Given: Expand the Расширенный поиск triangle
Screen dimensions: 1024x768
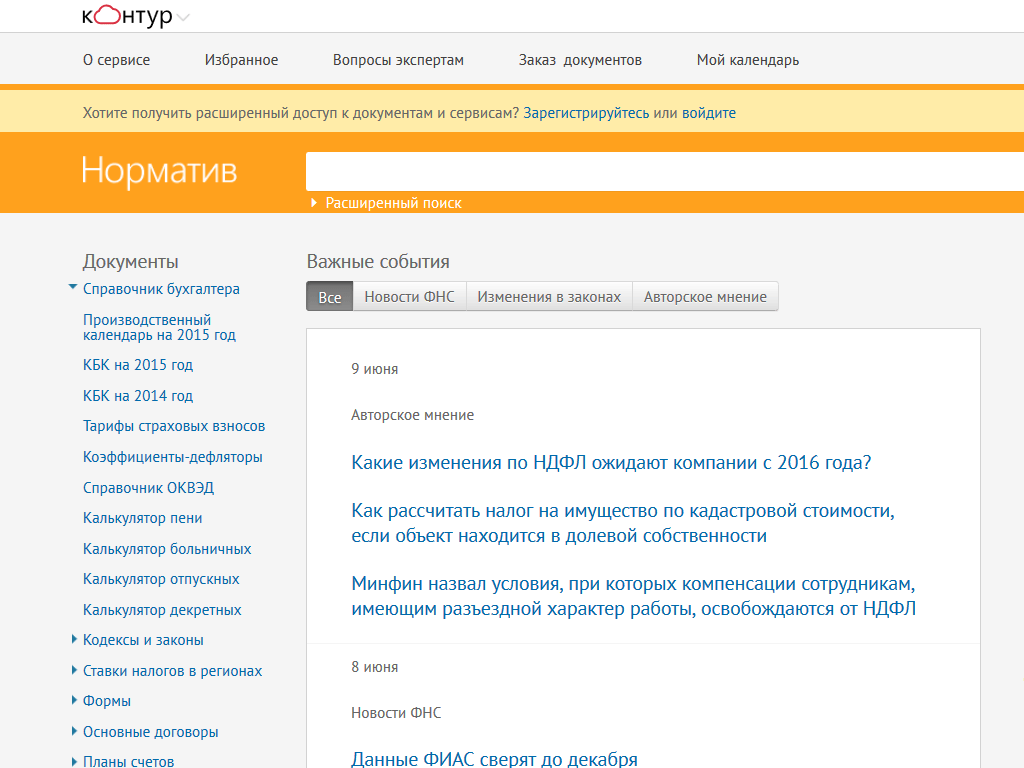Looking at the screenshot, I should pyautogui.click(x=314, y=202).
